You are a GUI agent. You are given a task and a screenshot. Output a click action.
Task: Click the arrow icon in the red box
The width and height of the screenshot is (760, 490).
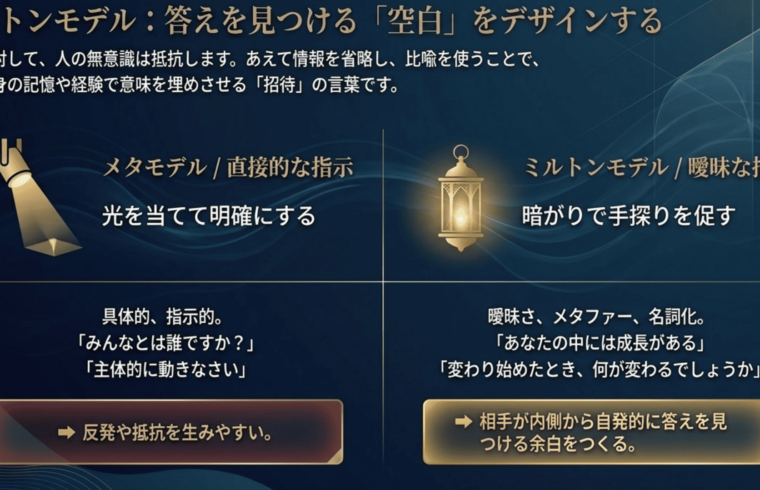pos(67,432)
